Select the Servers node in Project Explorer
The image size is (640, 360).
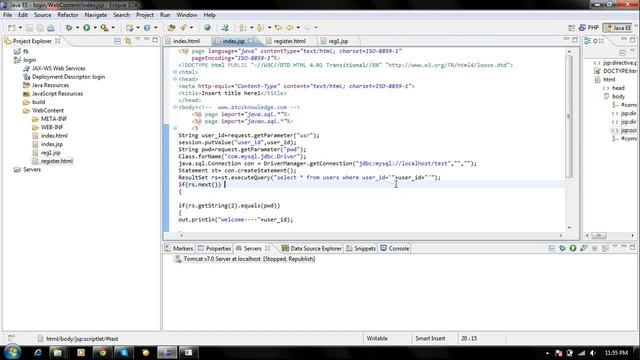coord(31,169)
